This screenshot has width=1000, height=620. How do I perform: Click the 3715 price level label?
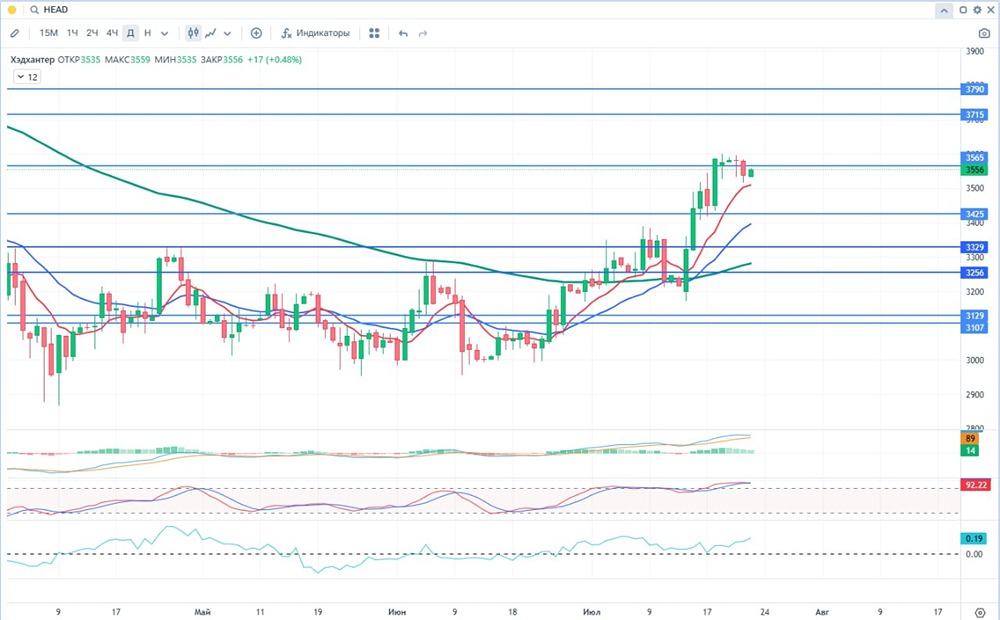point(974,115)
